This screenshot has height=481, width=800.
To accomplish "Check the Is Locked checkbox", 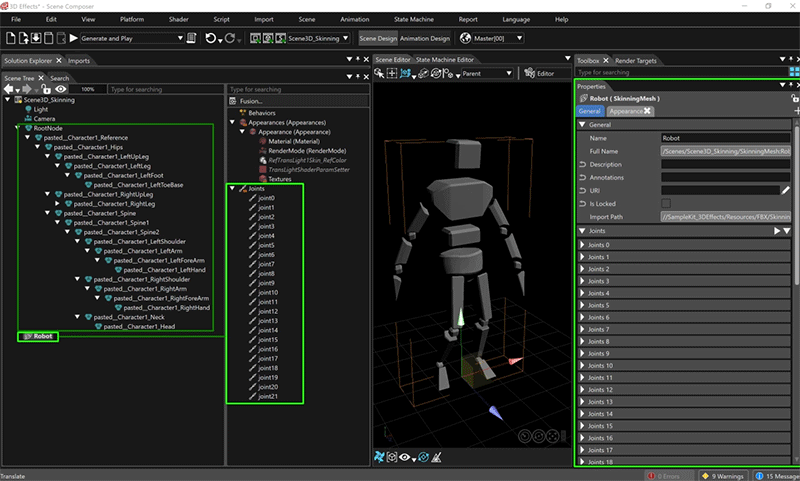I will click(666, 203).
